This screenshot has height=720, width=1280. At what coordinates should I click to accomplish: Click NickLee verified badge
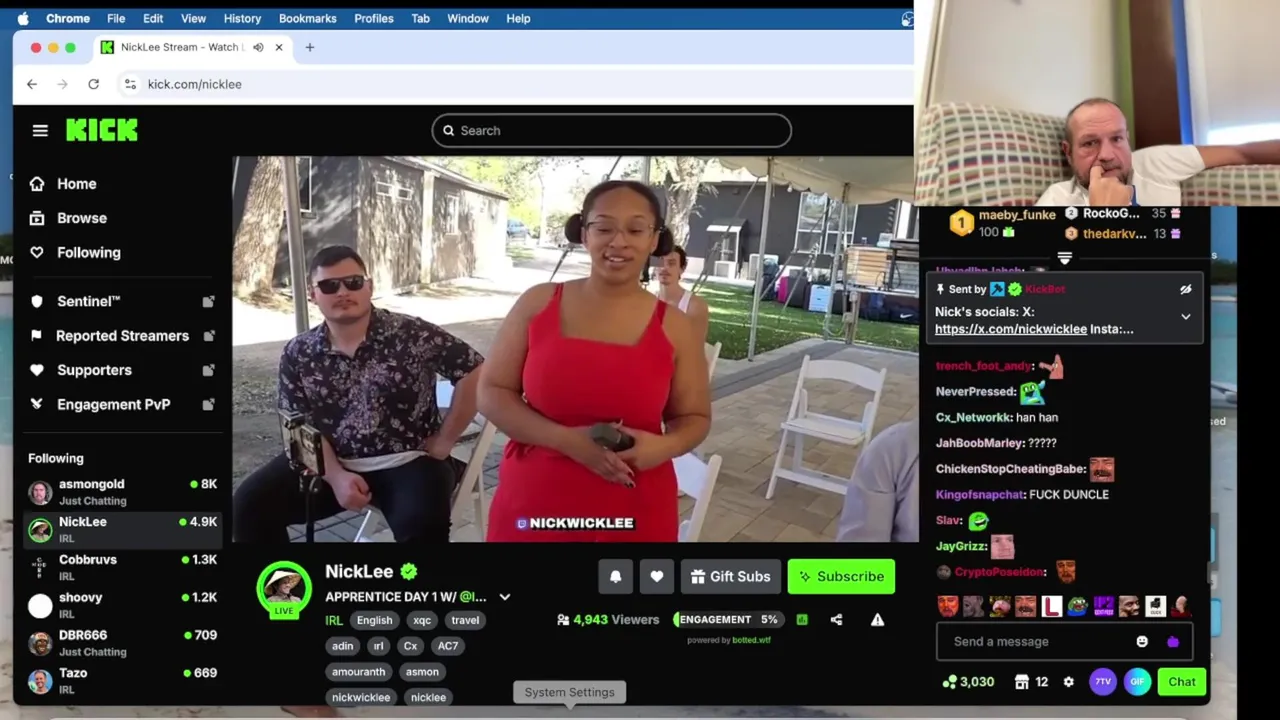click(x=409, y=571)
